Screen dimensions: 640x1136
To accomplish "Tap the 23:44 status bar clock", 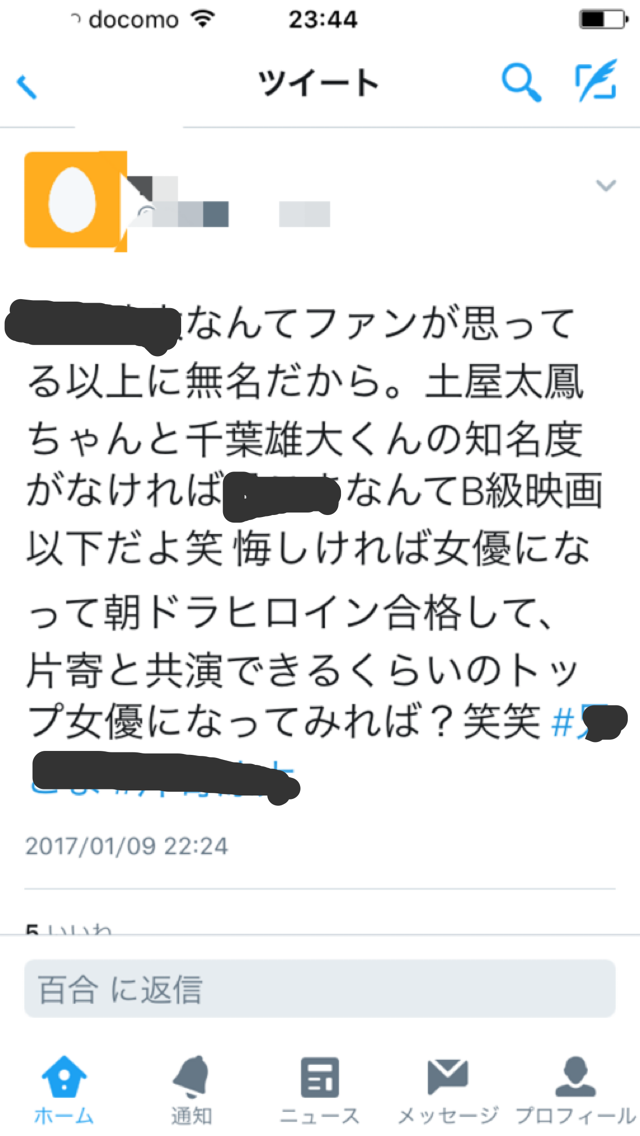I will click(323, 19).
